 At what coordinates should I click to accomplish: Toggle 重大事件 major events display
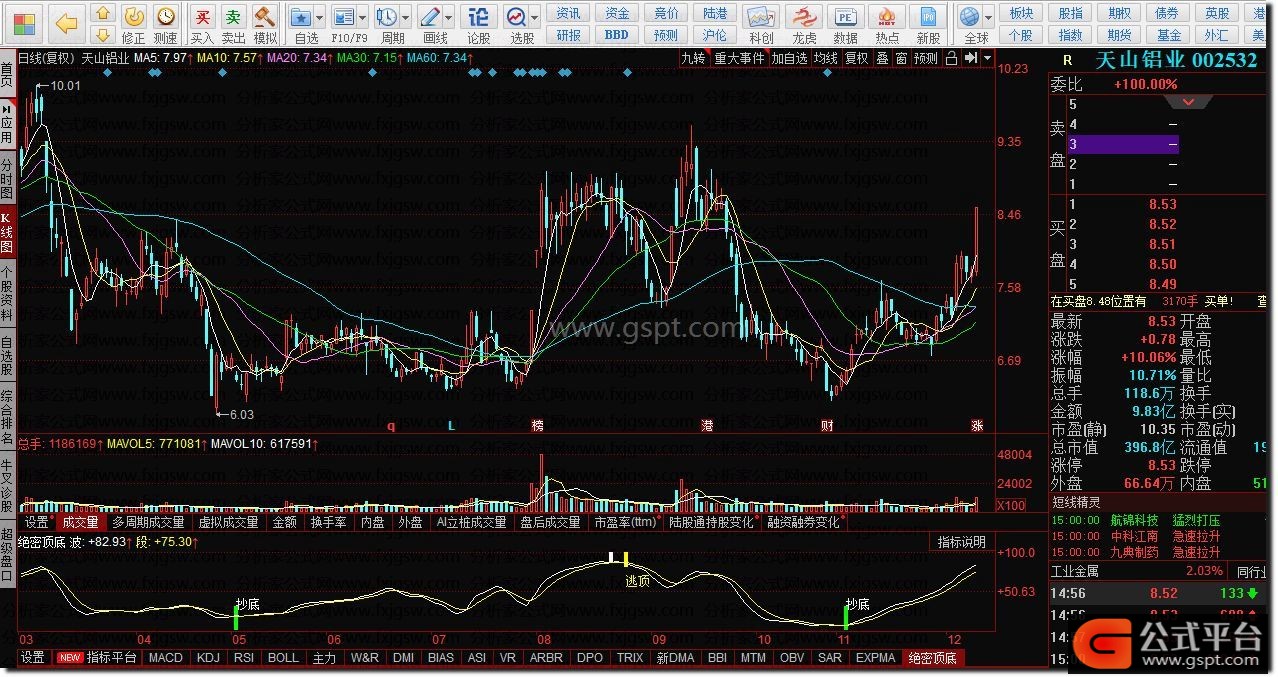point(739,58)
